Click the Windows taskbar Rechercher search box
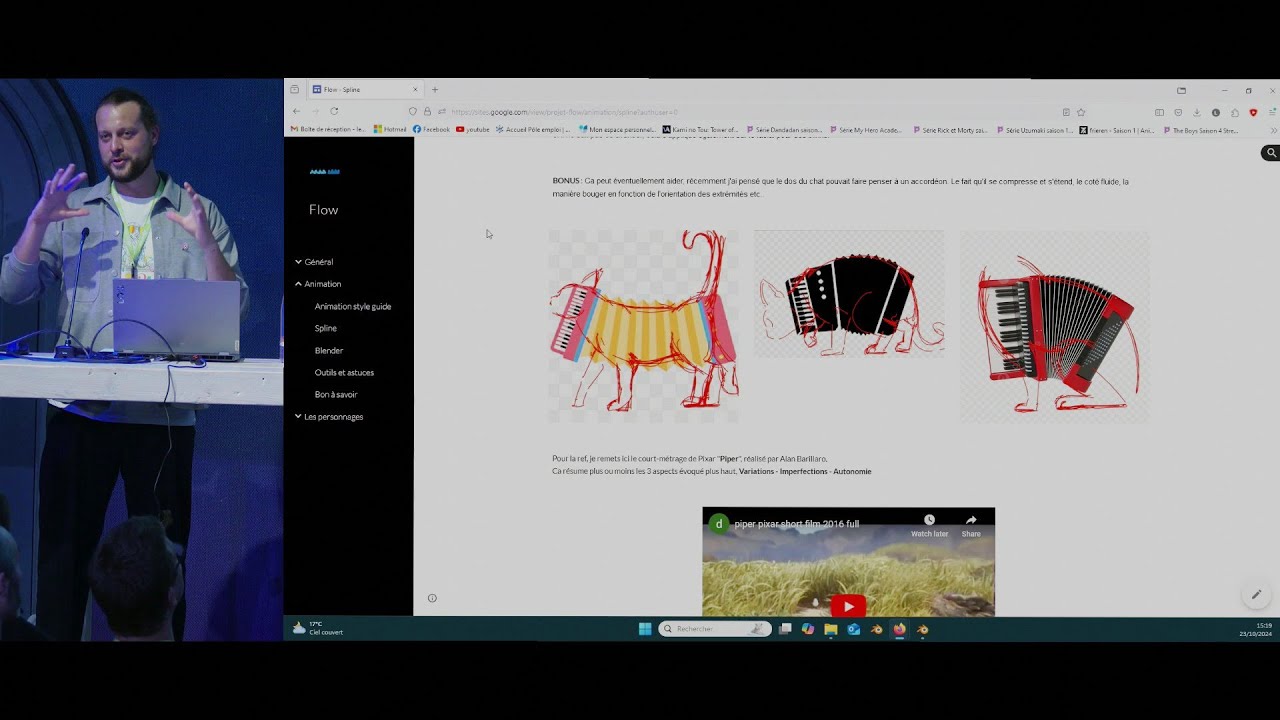Screen dimensions: 1280x720 (x=712, y=629)
